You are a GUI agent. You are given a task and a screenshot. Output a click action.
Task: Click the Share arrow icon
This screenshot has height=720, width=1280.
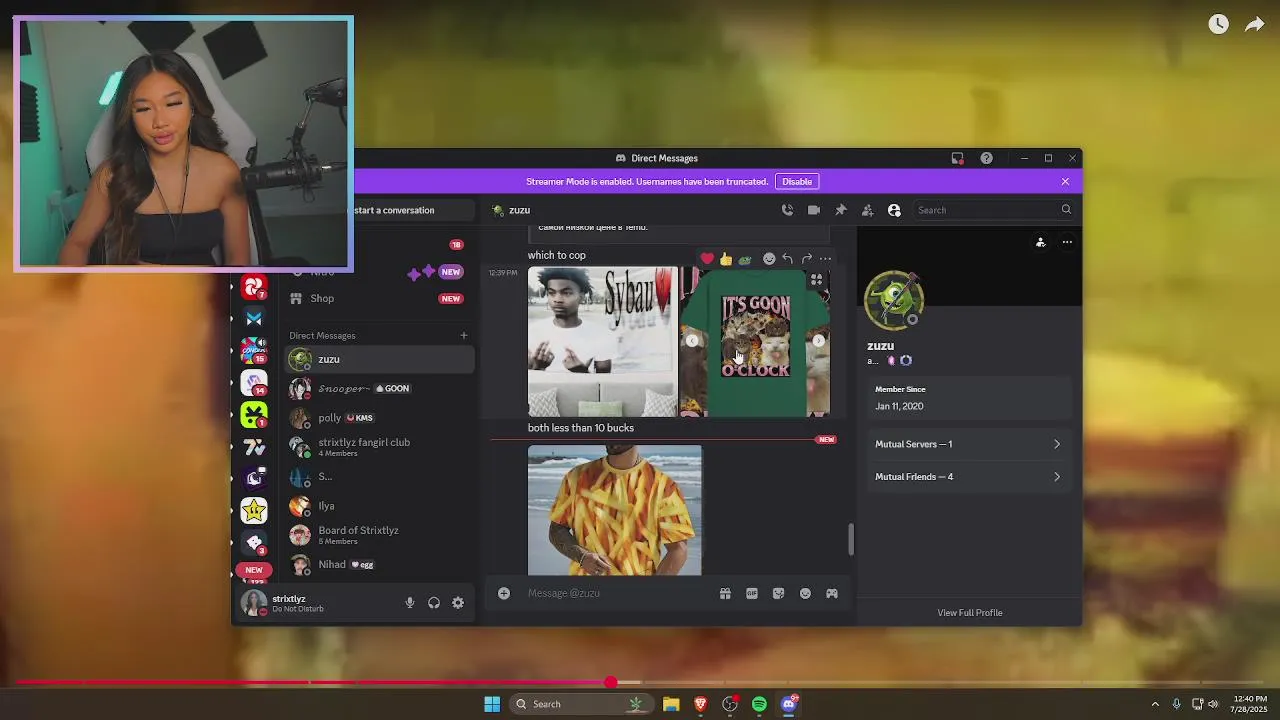pyautogui.click(x=1254, y=24)
